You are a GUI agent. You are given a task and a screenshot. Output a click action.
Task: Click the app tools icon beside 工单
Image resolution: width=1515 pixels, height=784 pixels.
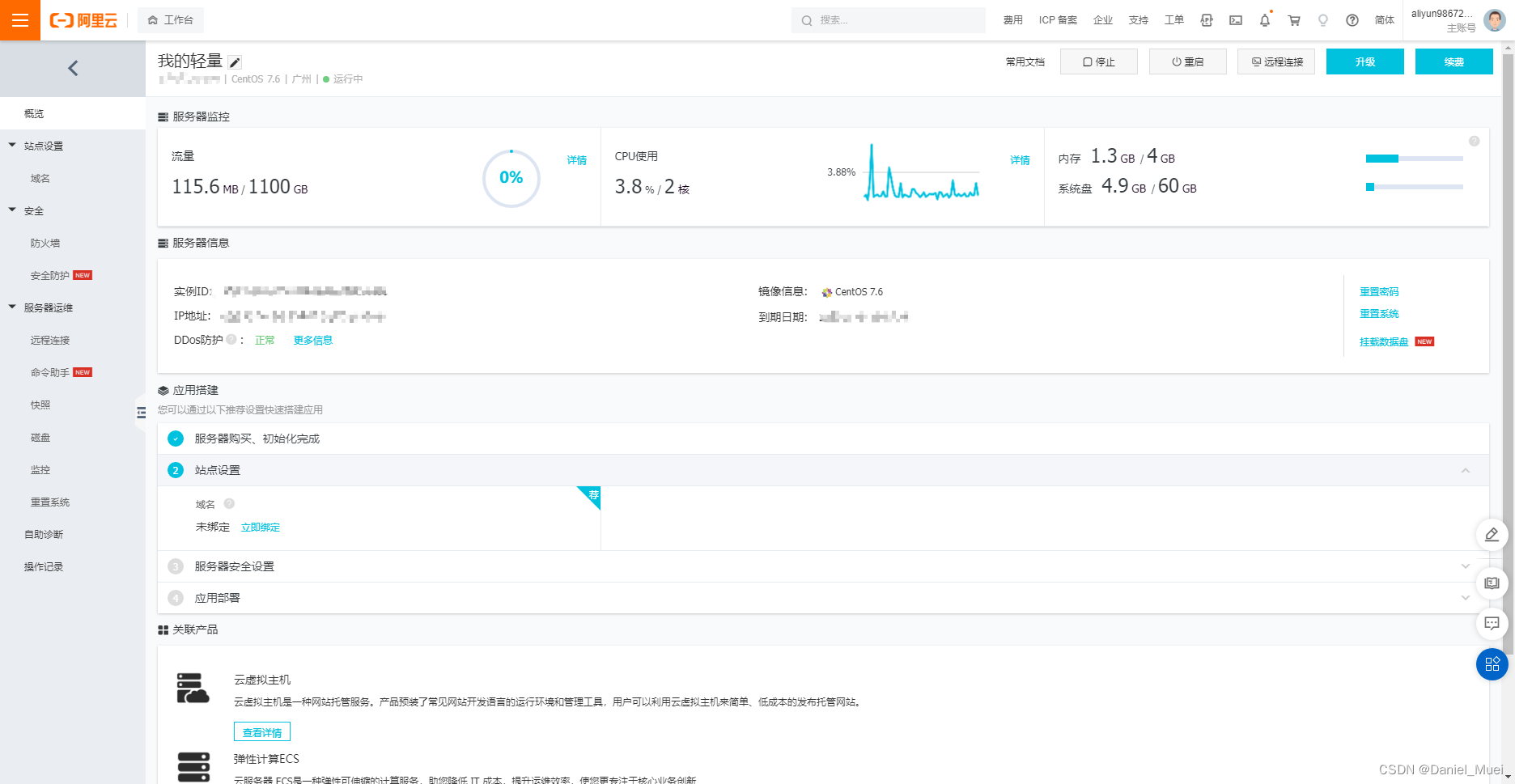tap(1207, 20)
